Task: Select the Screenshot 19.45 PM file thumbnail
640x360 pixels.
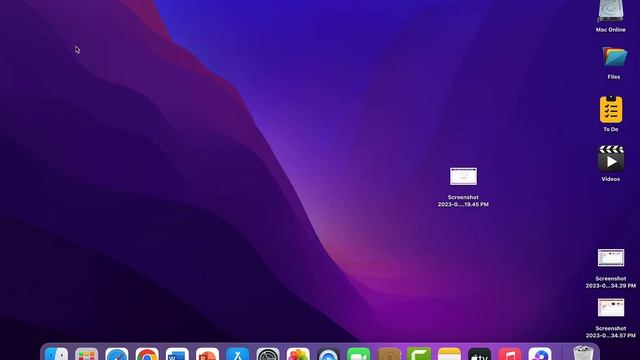Action: [x=463, y=176]
